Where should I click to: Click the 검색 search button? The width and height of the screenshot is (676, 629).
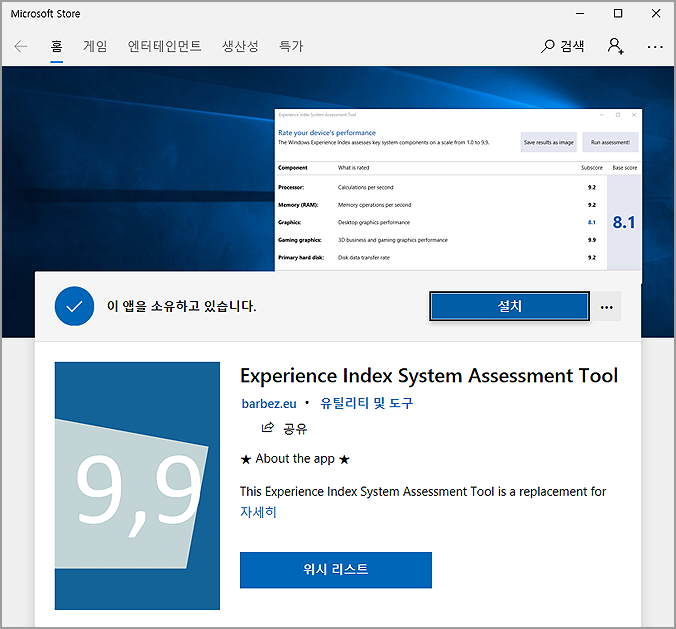click(563, 46)
